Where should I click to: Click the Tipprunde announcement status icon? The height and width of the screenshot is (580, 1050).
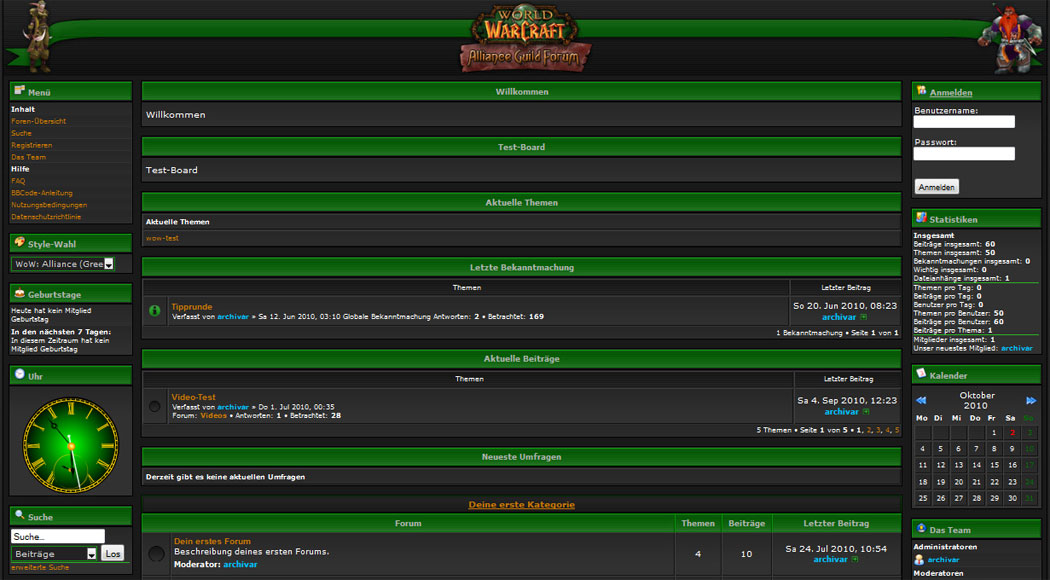tap(155, 311)
